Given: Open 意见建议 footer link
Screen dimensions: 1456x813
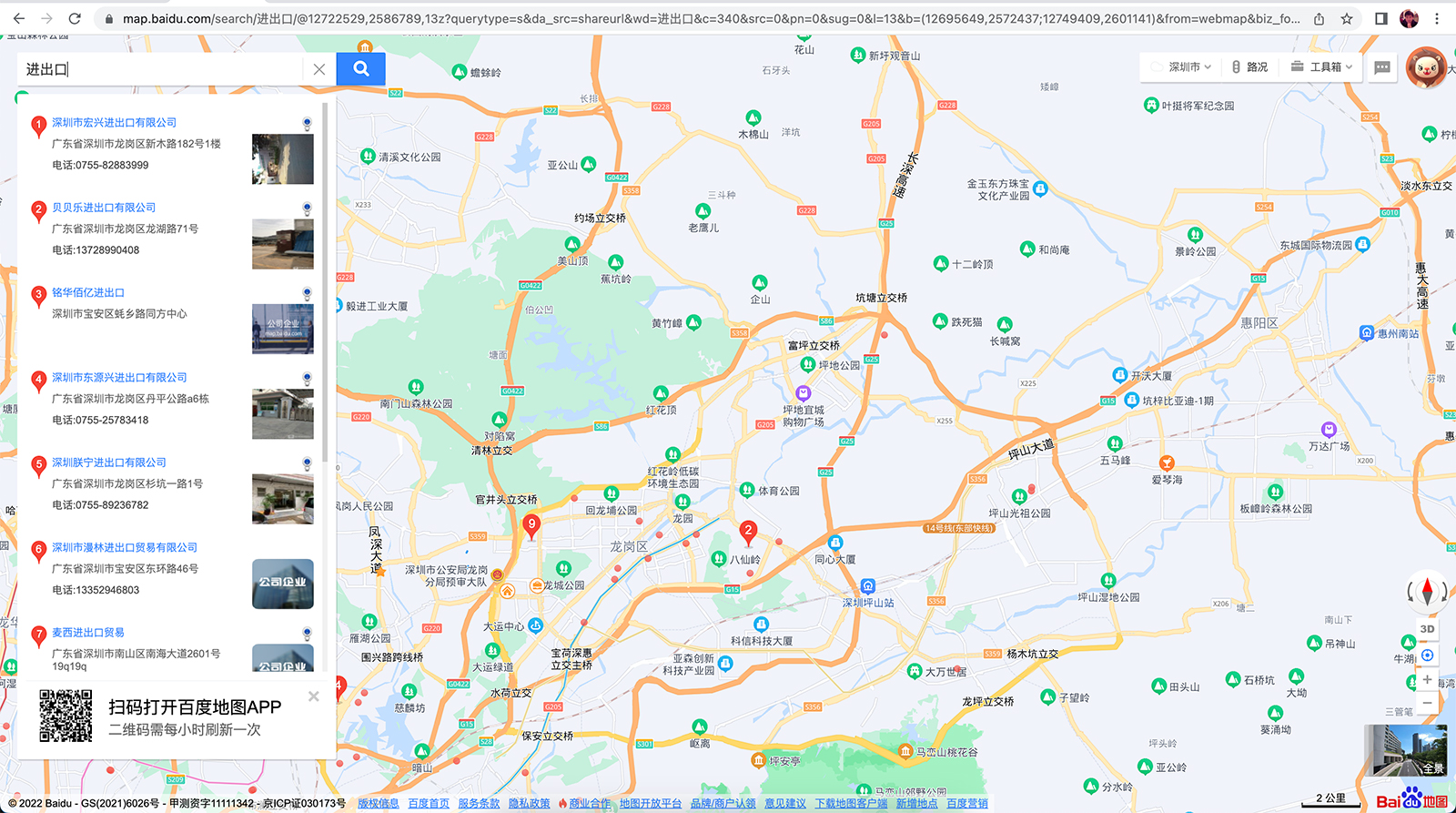Looking at the screenshot, I should click(785, 803).
